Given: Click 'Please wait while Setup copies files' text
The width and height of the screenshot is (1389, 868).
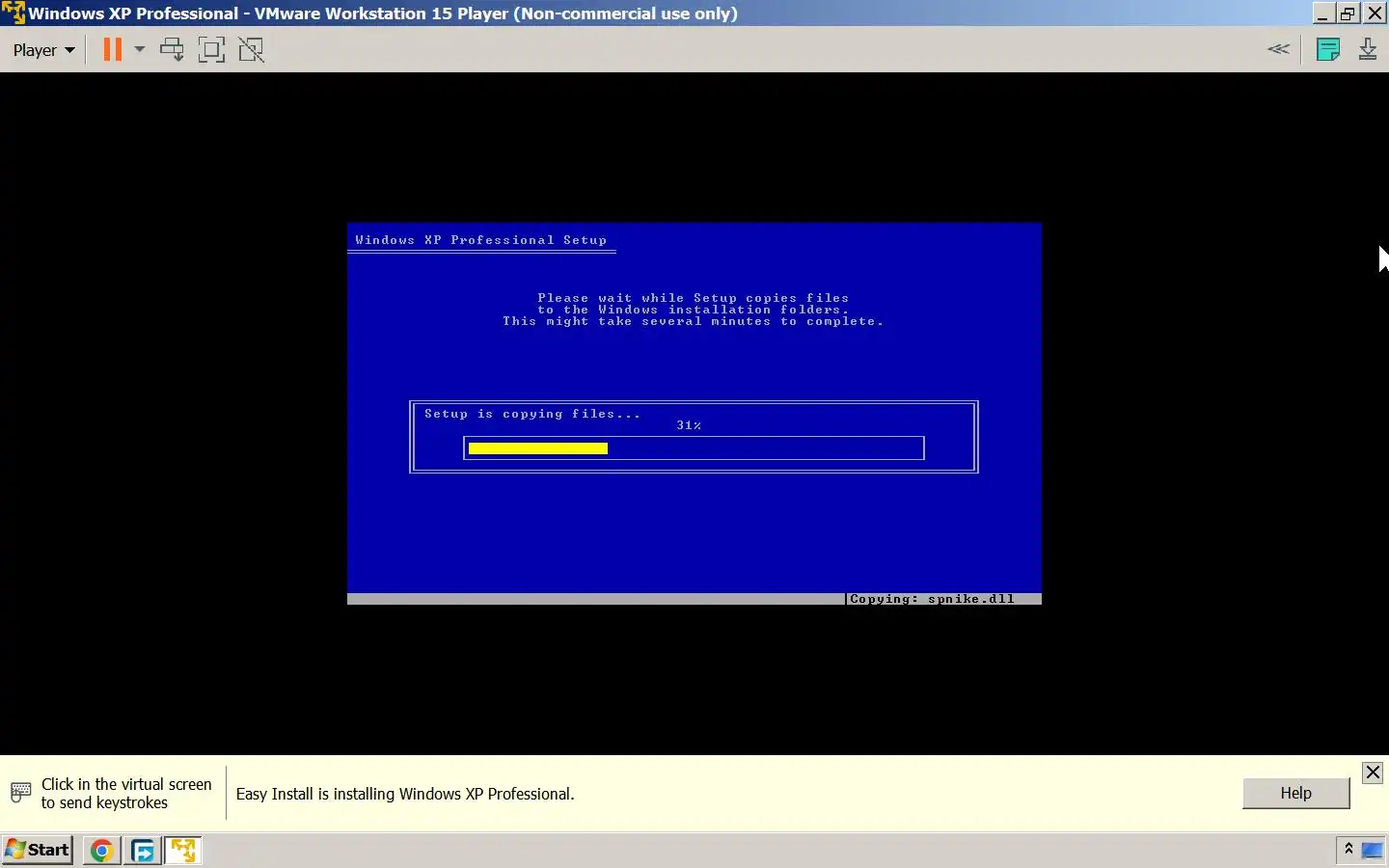Looking at the screenshot, I should click(694, 298).
